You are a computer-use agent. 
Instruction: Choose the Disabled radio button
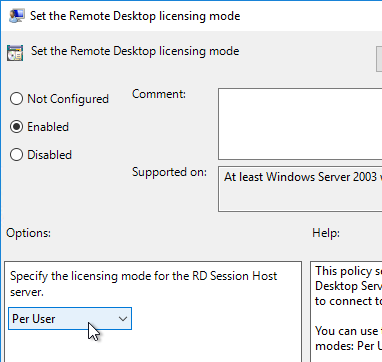(x=16, y=155)
